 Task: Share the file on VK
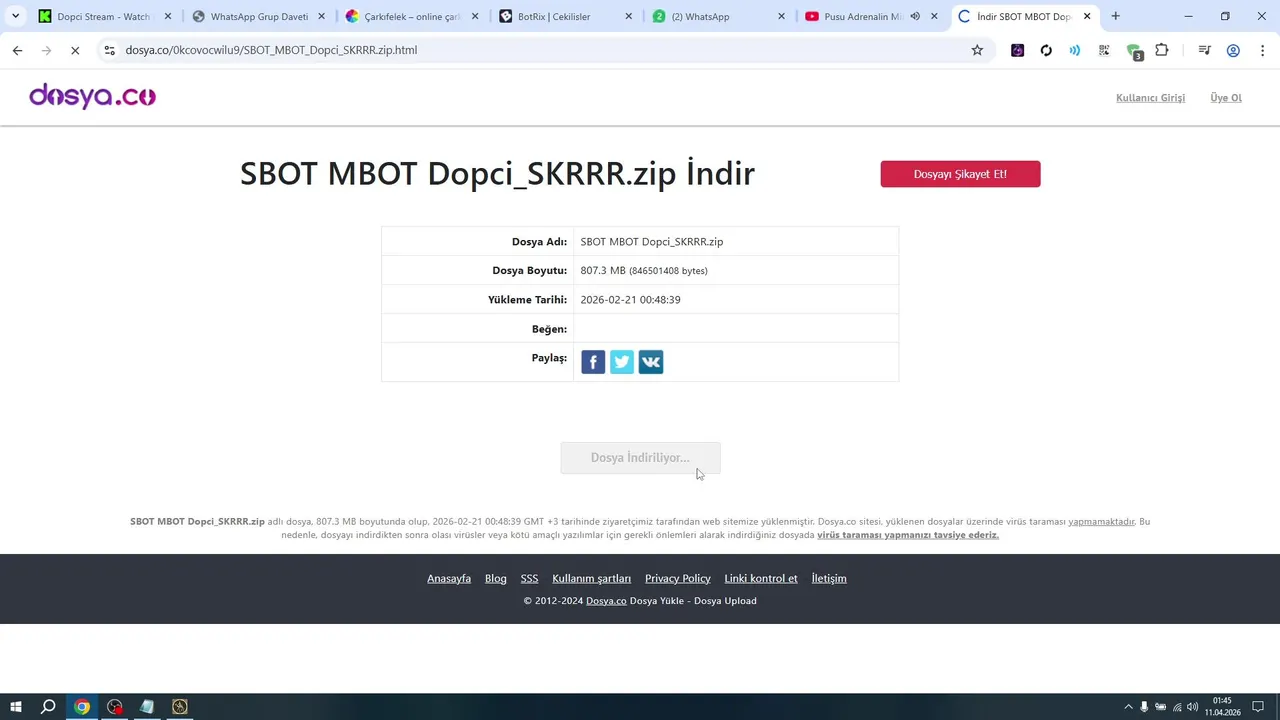(x=651, y=362)
